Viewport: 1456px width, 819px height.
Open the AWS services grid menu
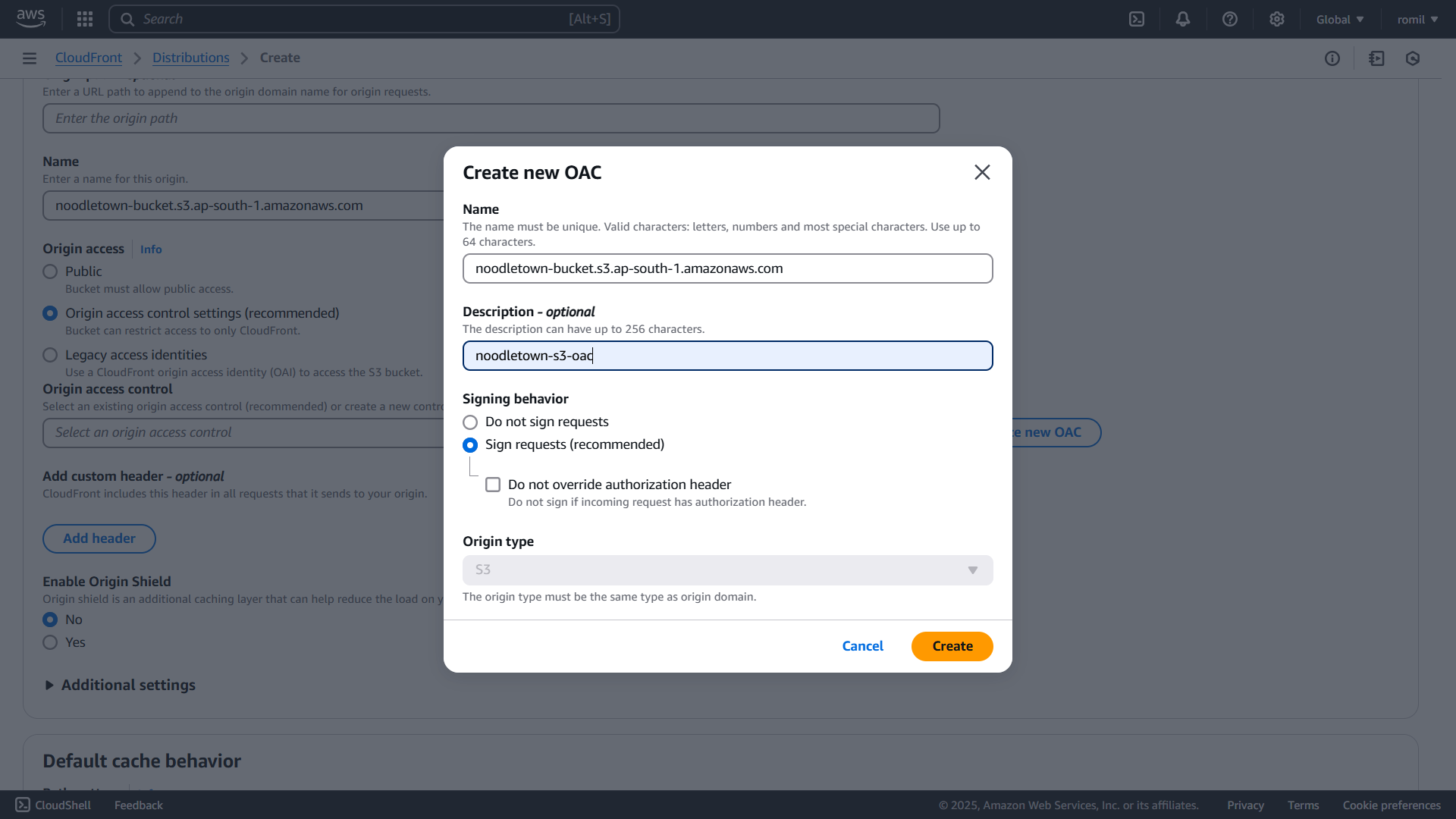(85, 19)
